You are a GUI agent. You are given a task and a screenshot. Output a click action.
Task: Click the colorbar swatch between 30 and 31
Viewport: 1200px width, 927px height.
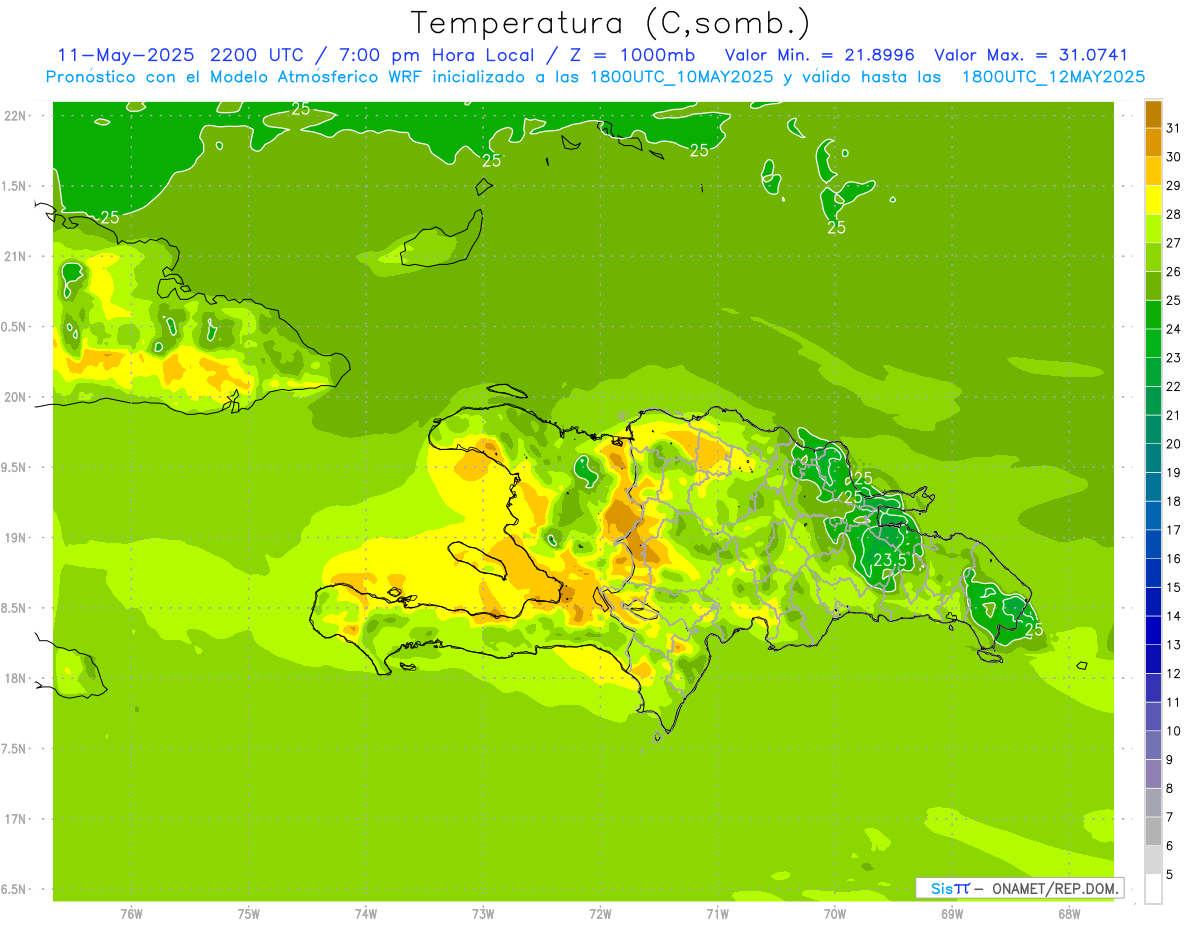[1153, 142]
